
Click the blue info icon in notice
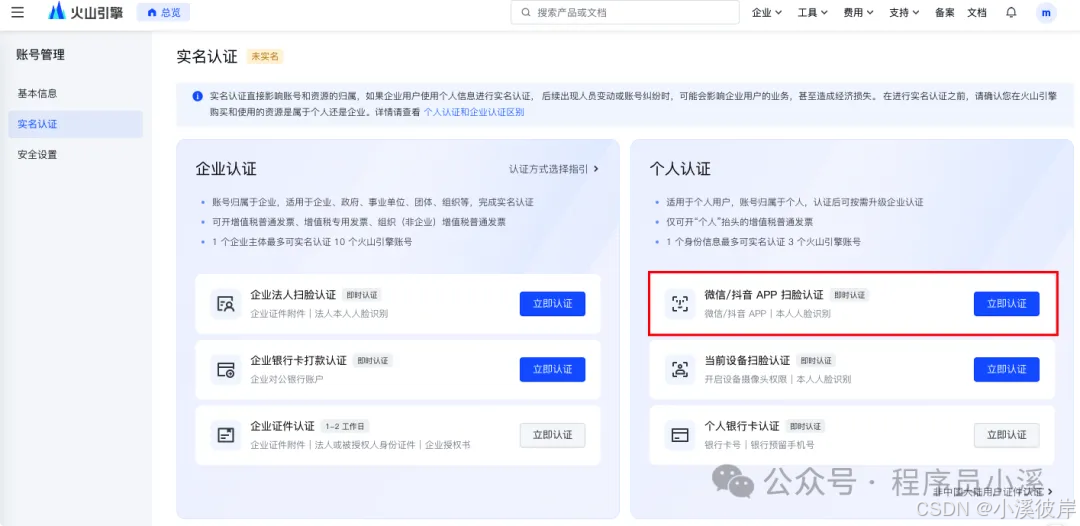coord(198,96)
